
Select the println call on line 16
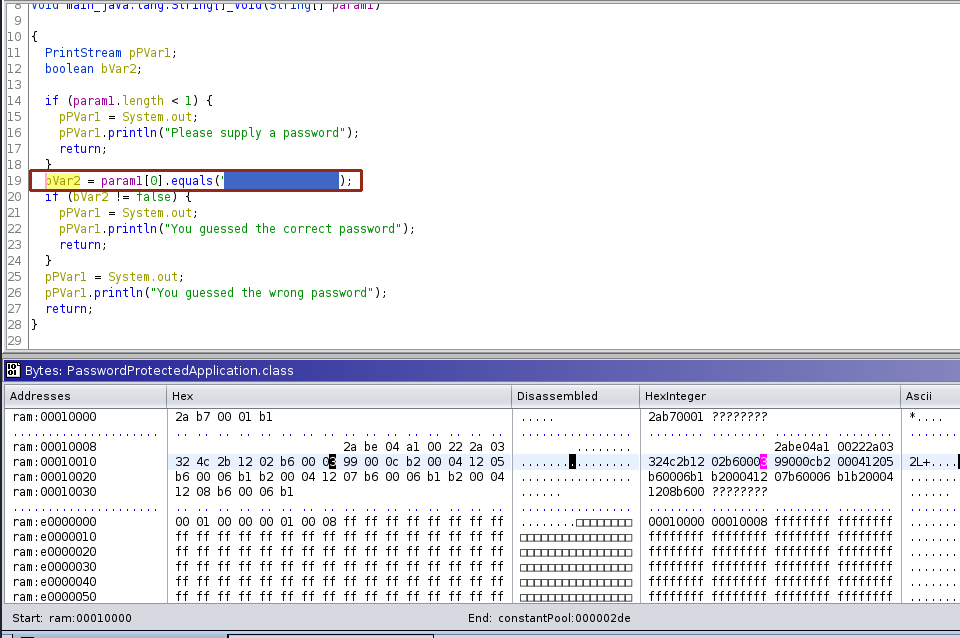pyautogui.click(x=130, y=132)
